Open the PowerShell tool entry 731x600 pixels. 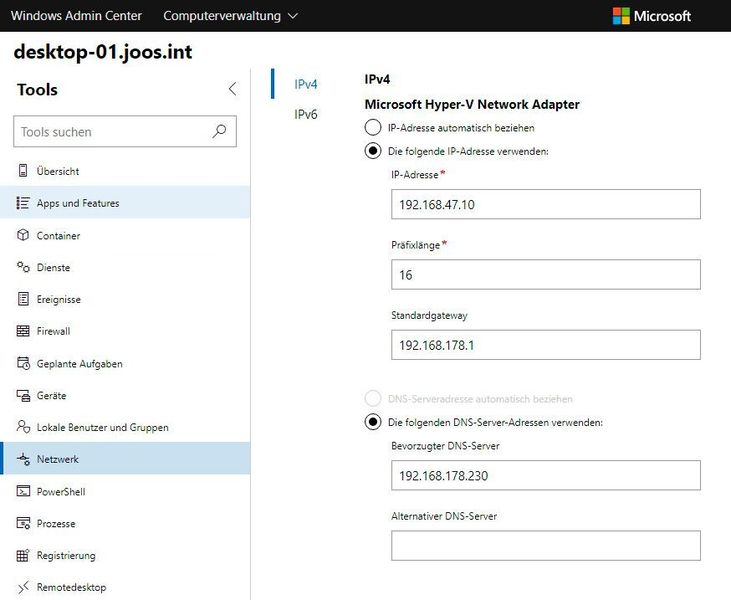125,491
